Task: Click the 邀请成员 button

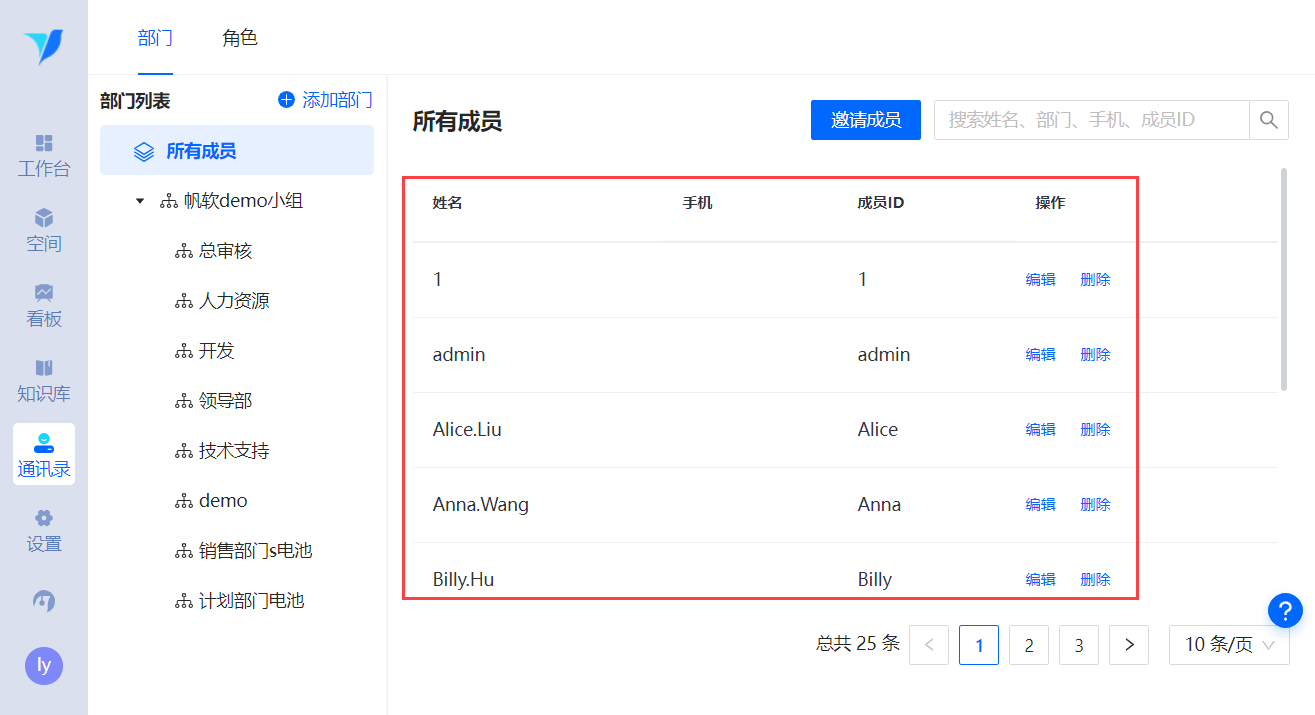Action: (865, 120)
